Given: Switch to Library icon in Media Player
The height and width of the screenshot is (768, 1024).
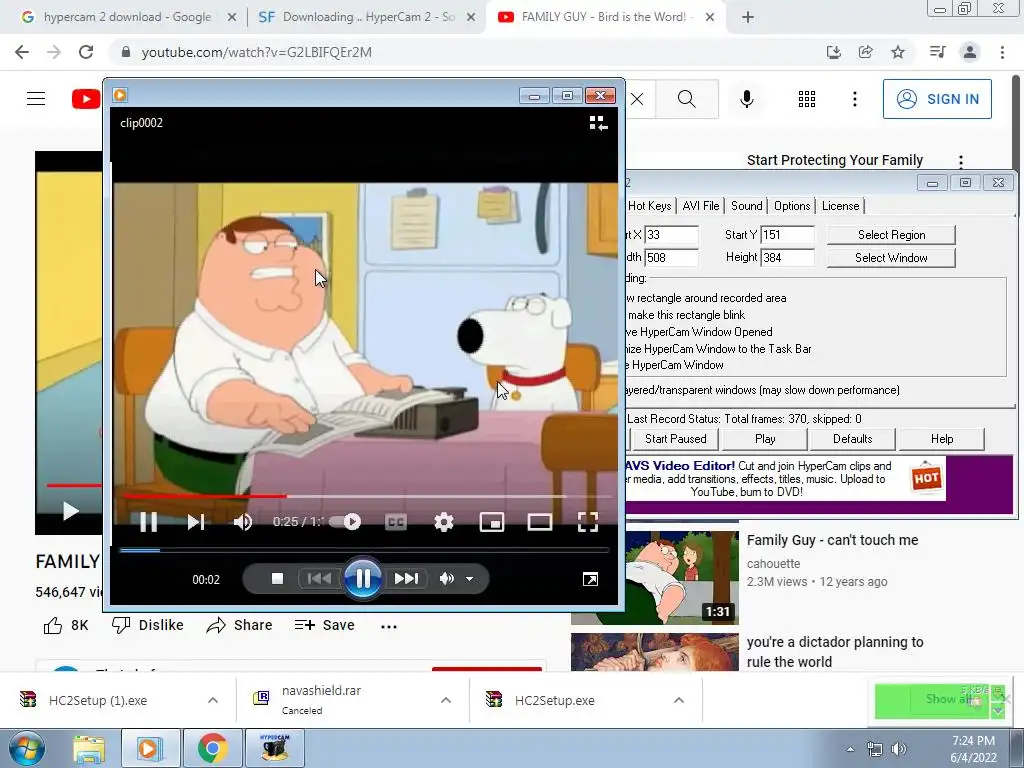Looking at the screenshot, I should [x=598, y=123].
